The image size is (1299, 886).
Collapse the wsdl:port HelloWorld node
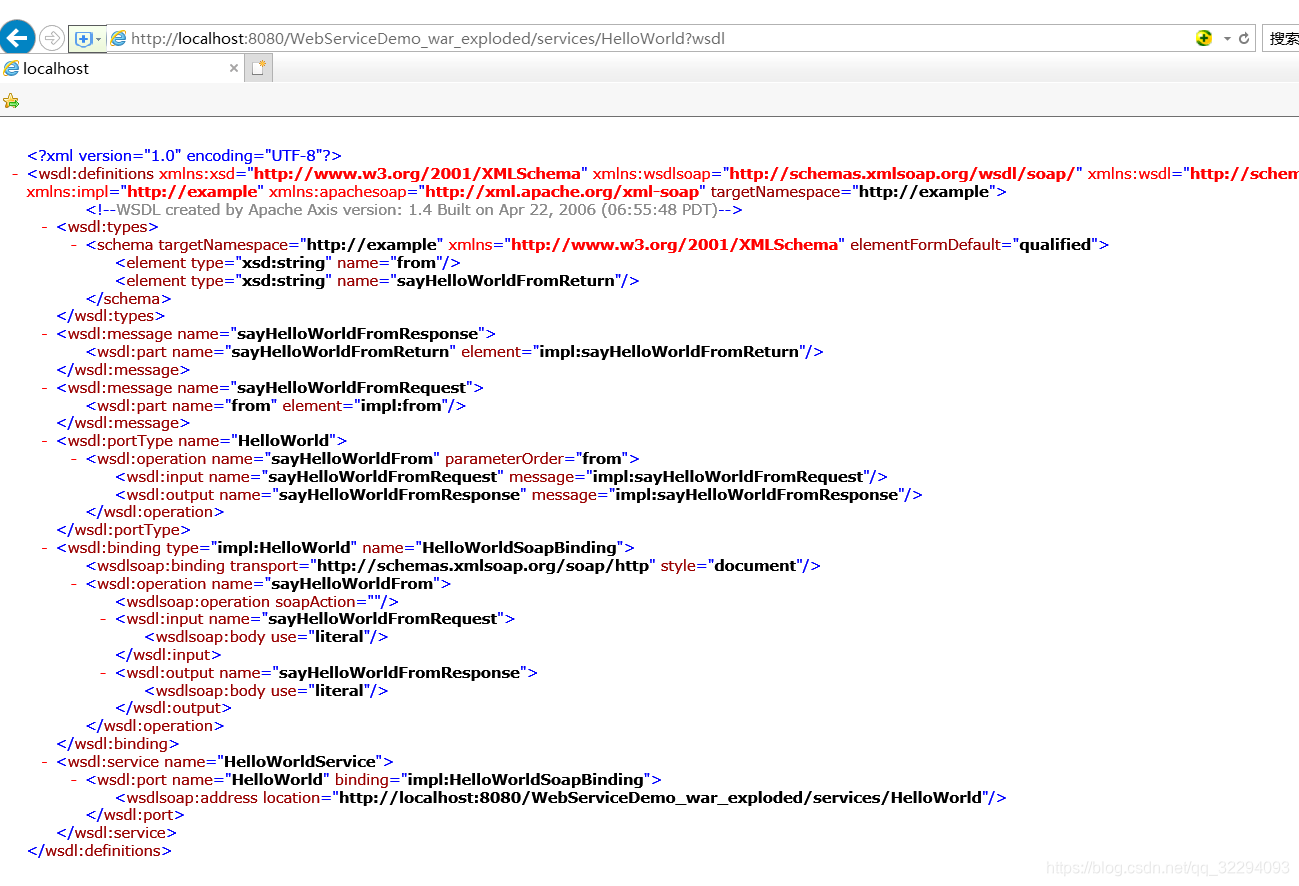point(75,780)
